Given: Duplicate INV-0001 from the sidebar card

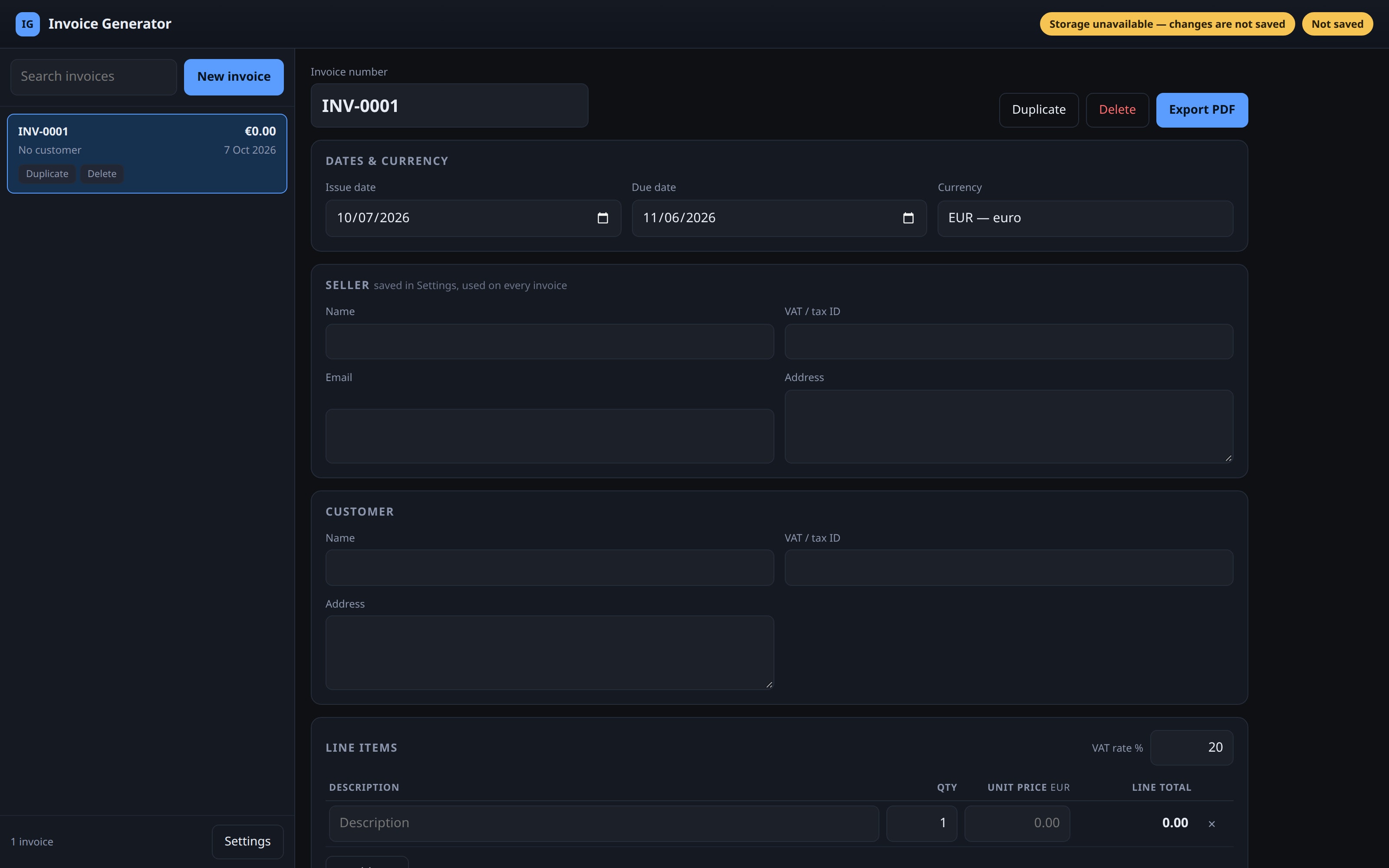Looking at the screenshot, I should [x=47, y=174].
